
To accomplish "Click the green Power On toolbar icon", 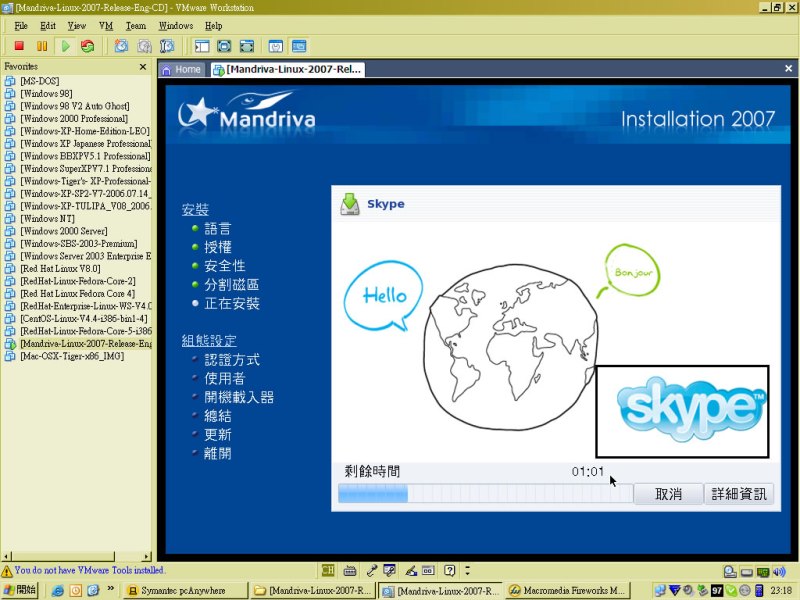I will pyautogui.click(x=65, y=46).
